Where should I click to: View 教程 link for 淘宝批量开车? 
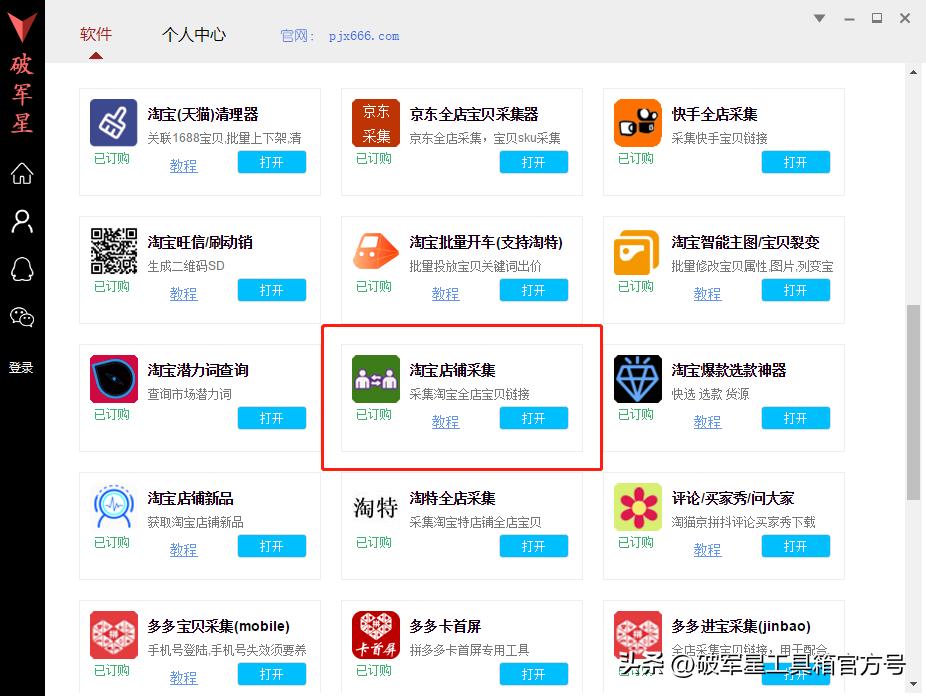[x=445, y=294]
